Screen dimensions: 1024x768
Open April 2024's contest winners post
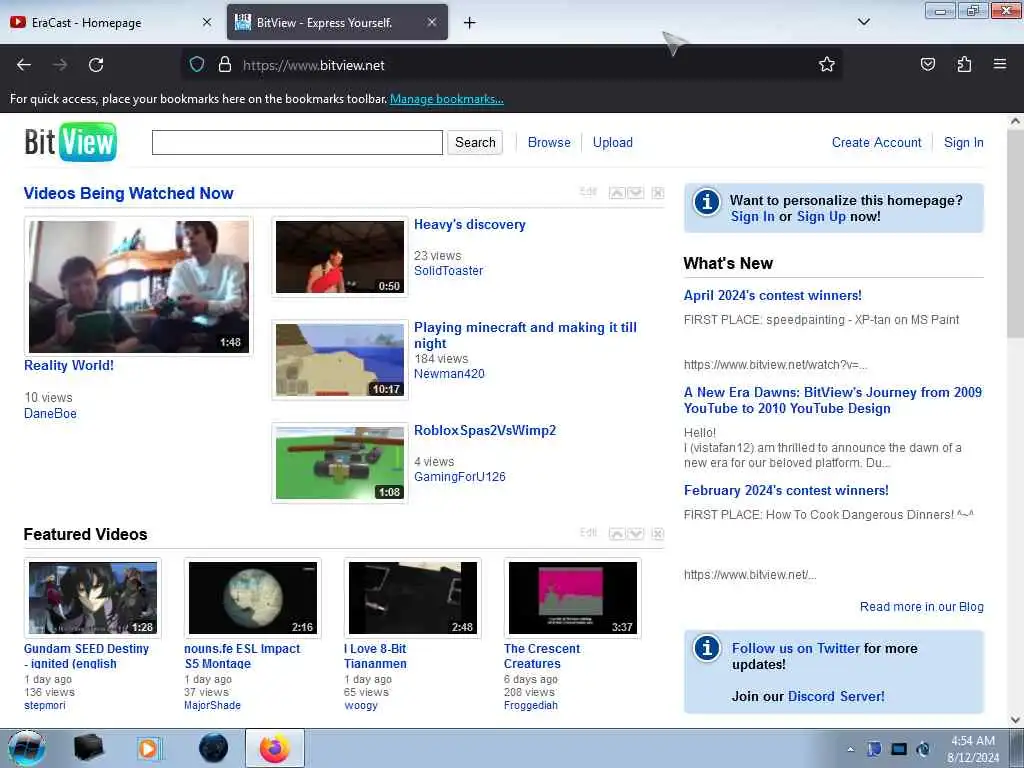pos(773,296)
